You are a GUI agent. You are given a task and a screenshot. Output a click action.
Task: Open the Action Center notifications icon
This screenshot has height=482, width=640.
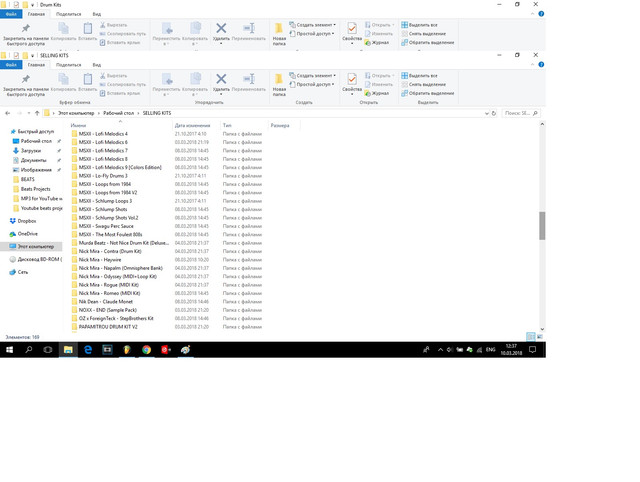tap(533, 350)
